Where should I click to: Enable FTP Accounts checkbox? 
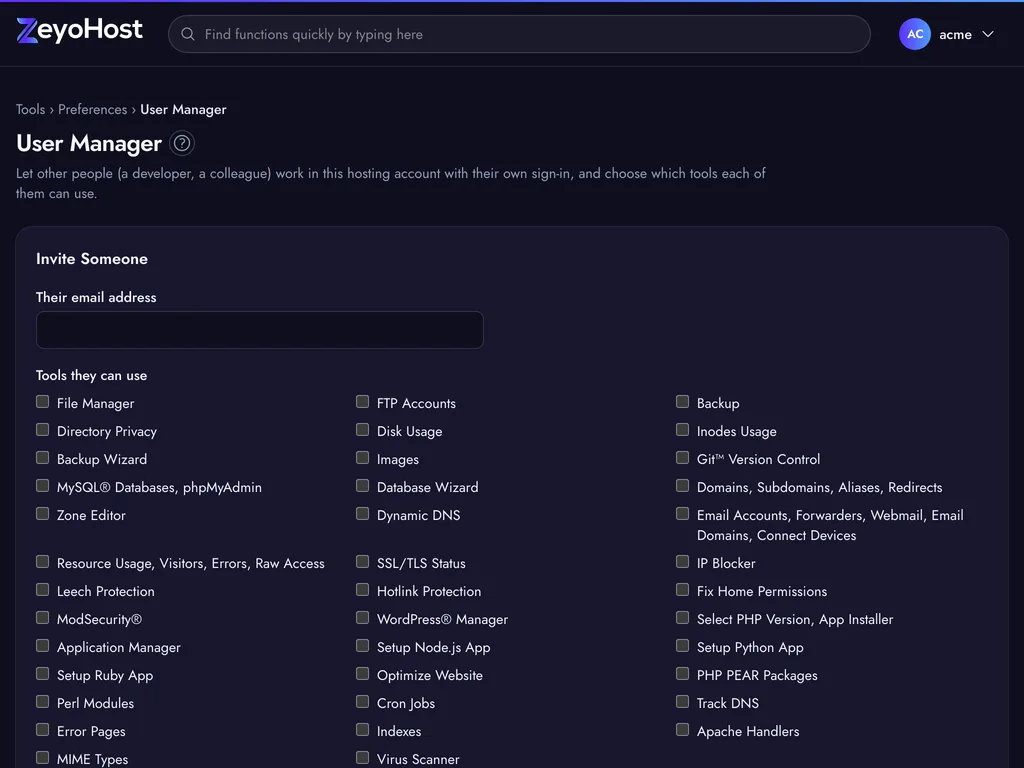tap(362, 402)
